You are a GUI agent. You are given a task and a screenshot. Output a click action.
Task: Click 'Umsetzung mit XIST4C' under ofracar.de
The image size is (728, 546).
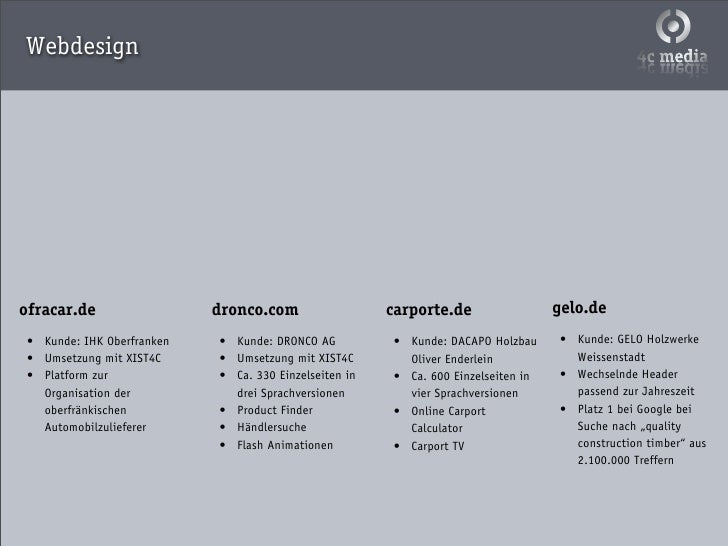pos(103,358)
